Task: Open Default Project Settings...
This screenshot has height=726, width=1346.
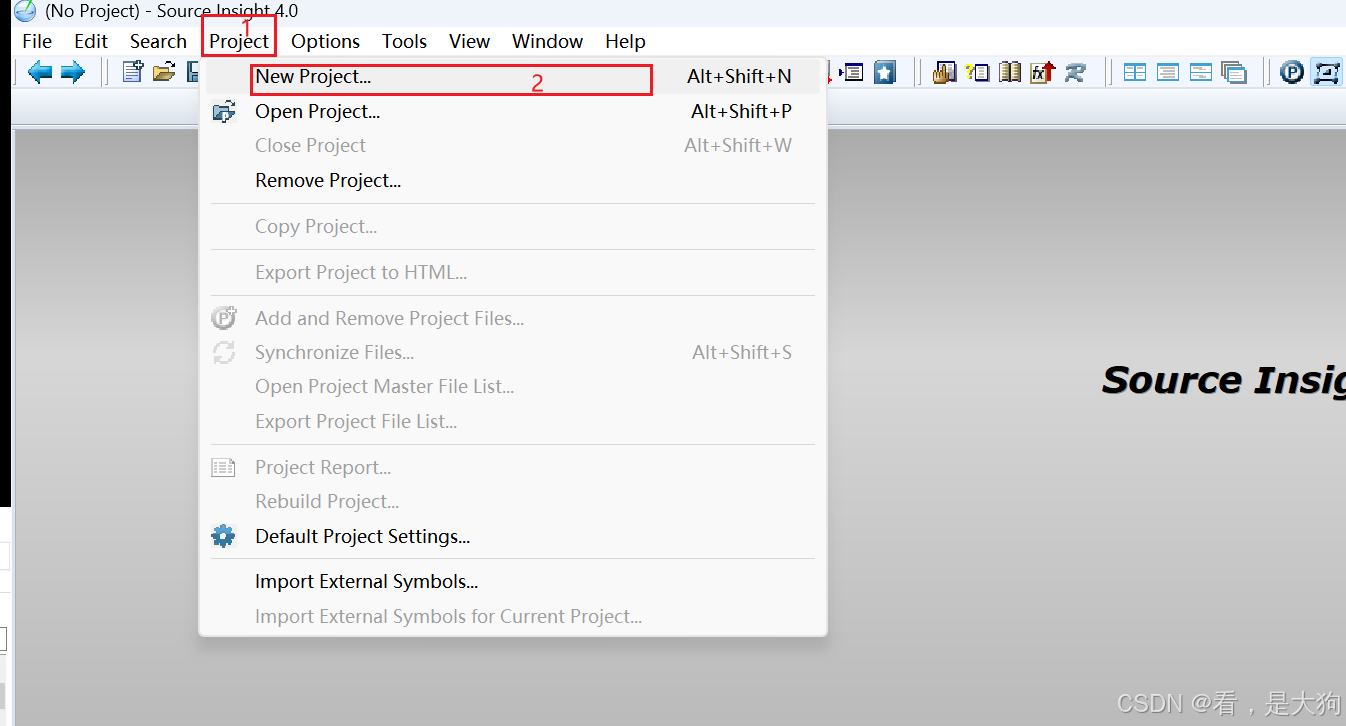Action: tap(513, 536)
